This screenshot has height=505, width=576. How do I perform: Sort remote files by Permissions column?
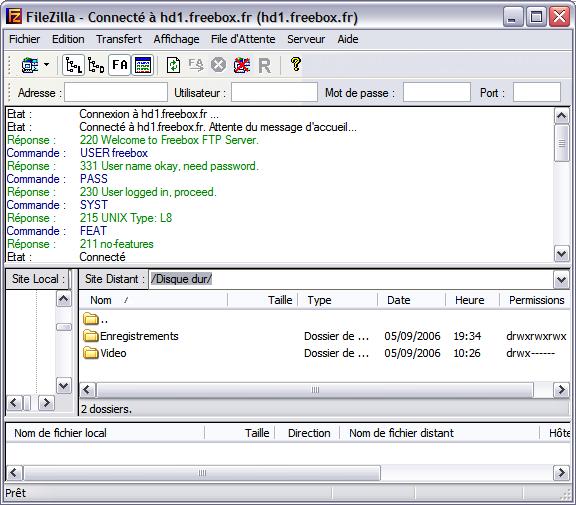pos(535,300)
